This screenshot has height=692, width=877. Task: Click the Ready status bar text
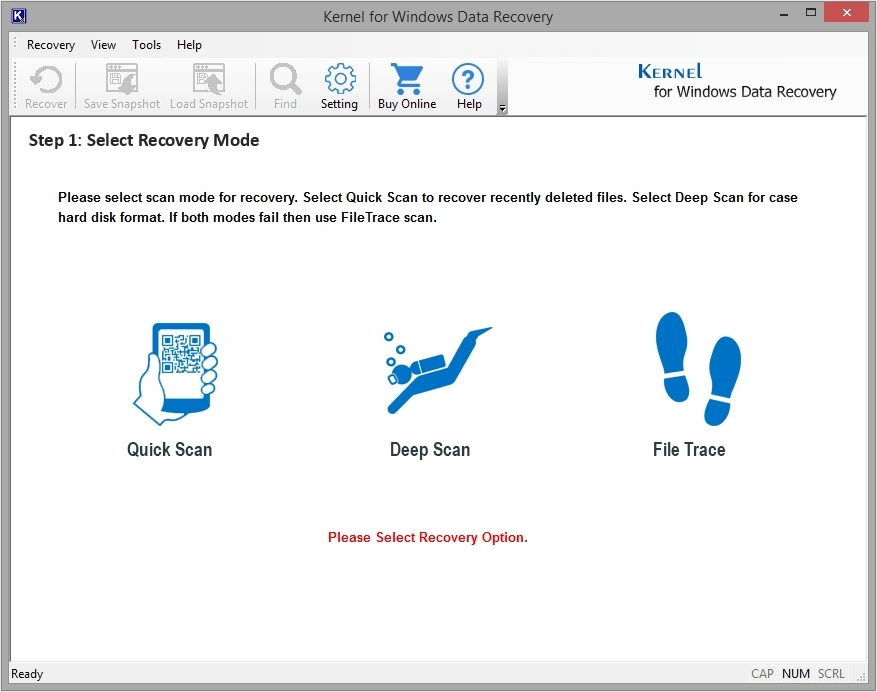tap(27, 674)
